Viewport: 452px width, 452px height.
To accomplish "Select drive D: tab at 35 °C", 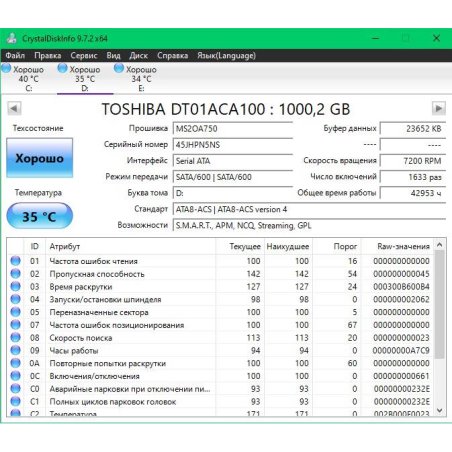I will 85,79.
